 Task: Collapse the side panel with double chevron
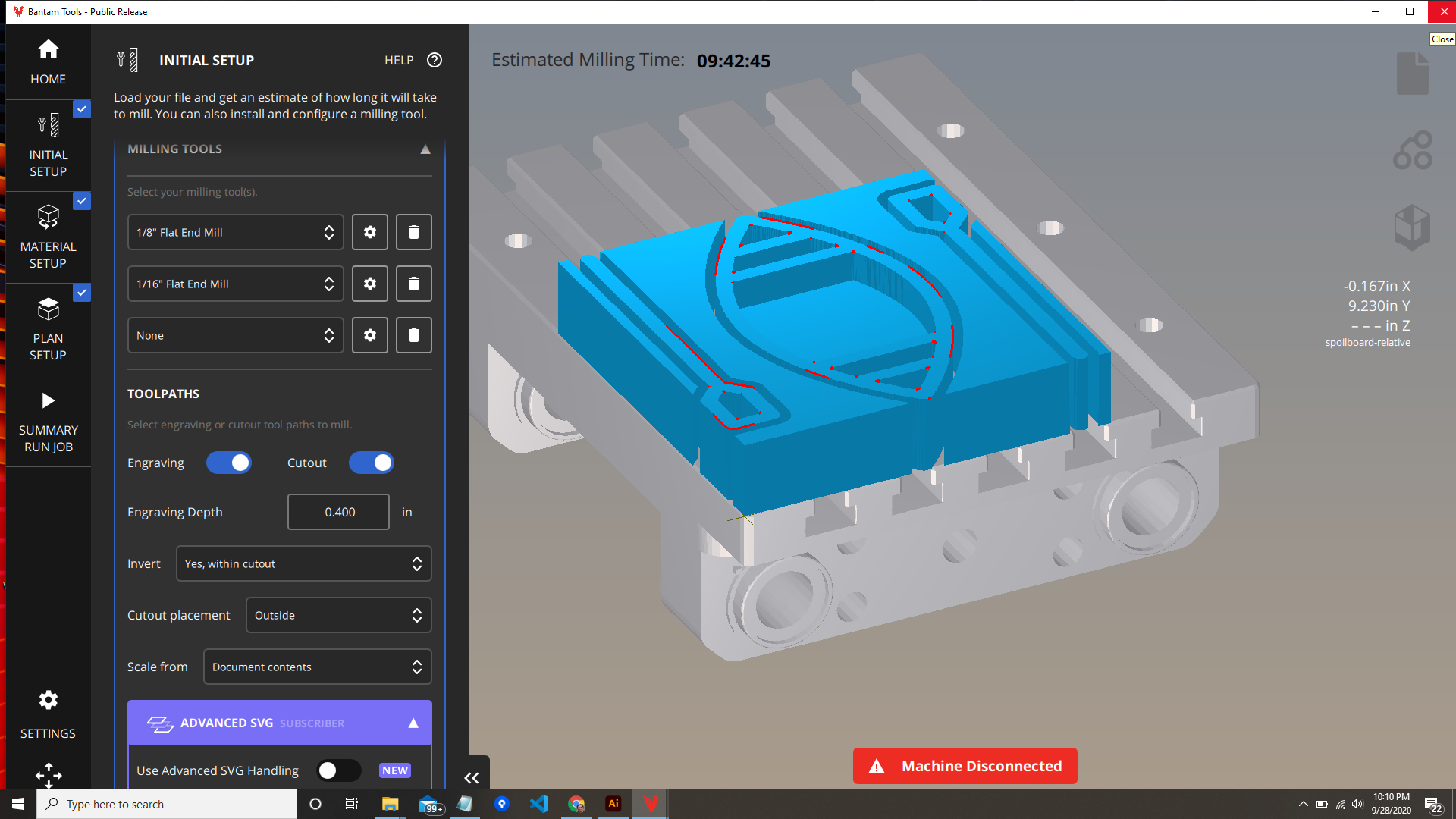[472, 777]
